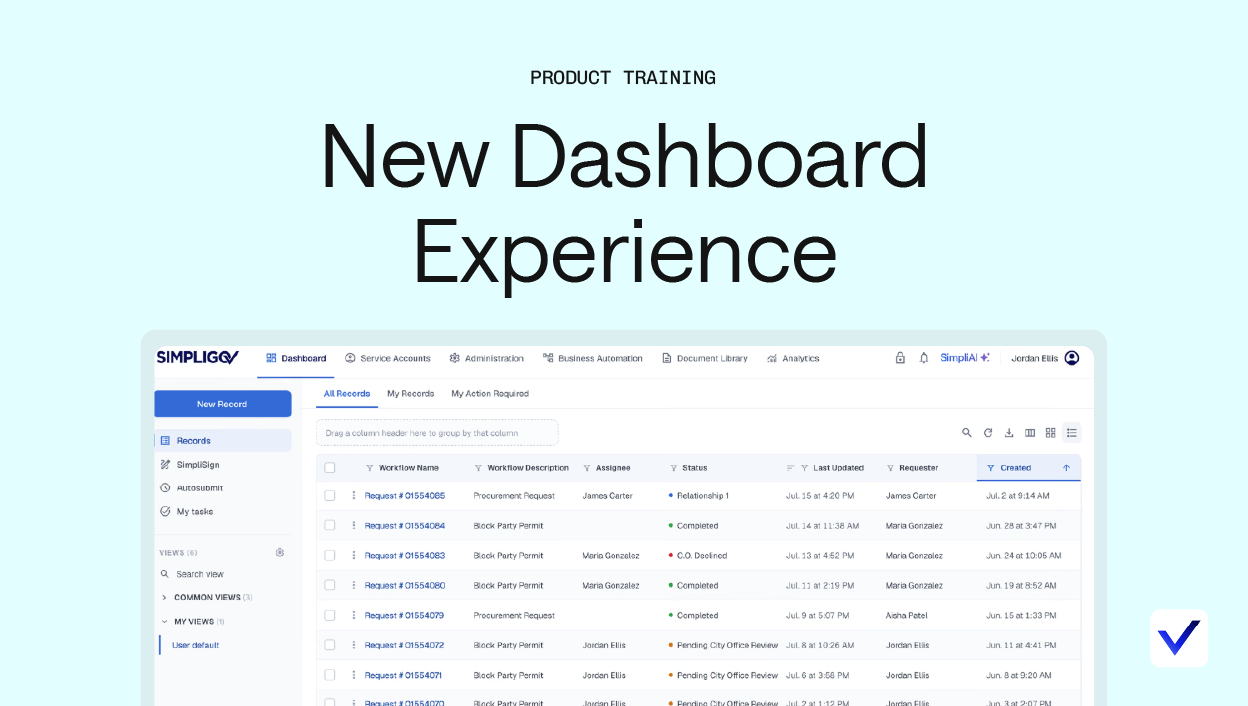Screen dimensions: 1248x706
Task: Click the download export icon
Action: pyautogui.click(x=1009, y=433)
